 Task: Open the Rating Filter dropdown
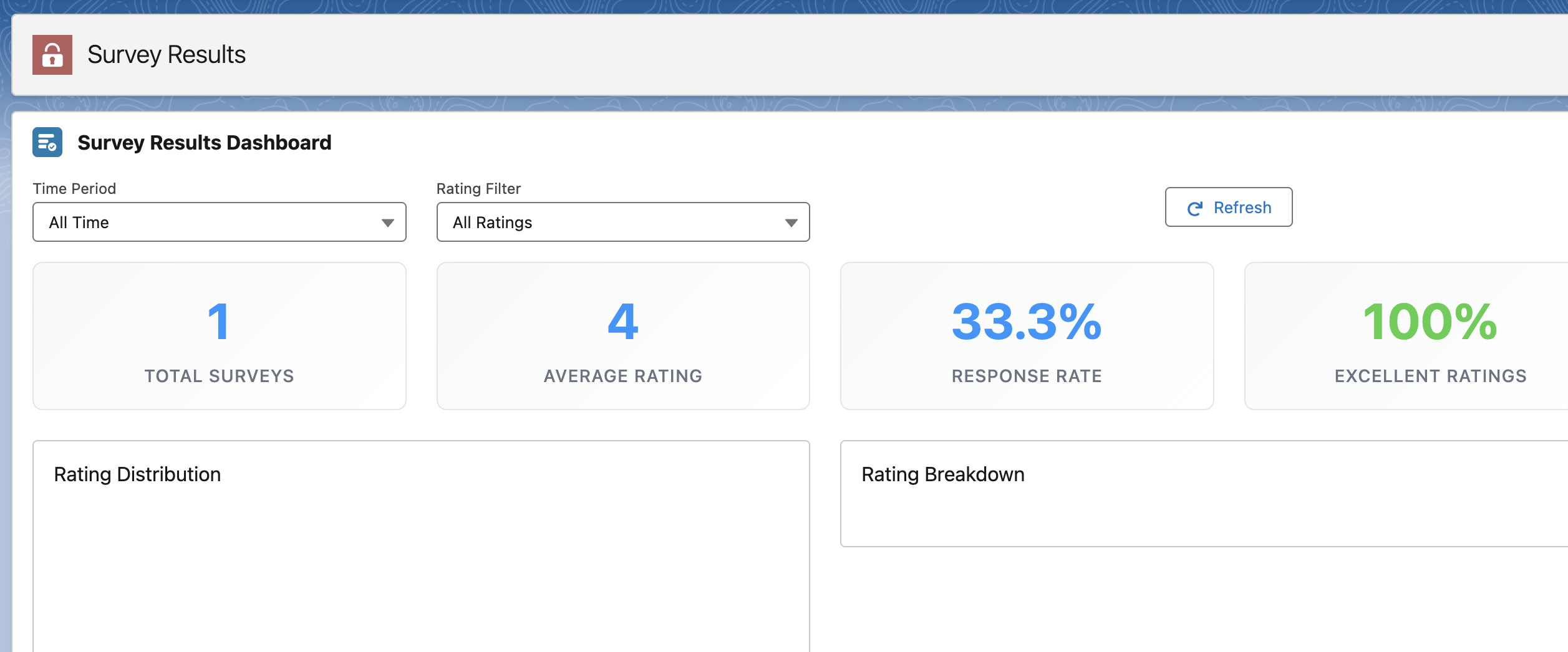point(623,222)
